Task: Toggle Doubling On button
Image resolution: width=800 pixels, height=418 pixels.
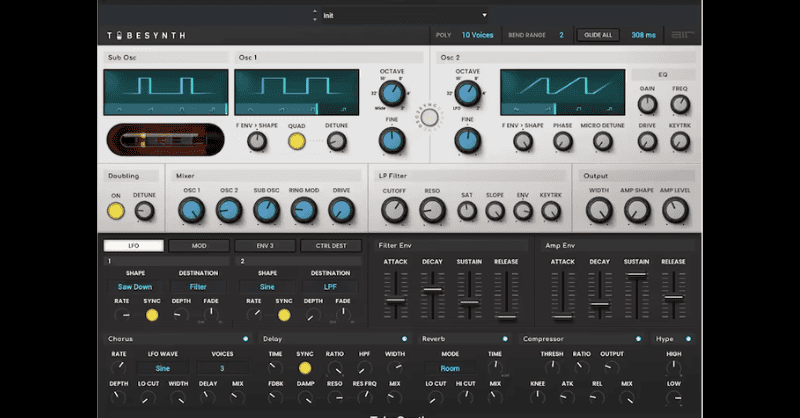Action: tap(116, 211)
